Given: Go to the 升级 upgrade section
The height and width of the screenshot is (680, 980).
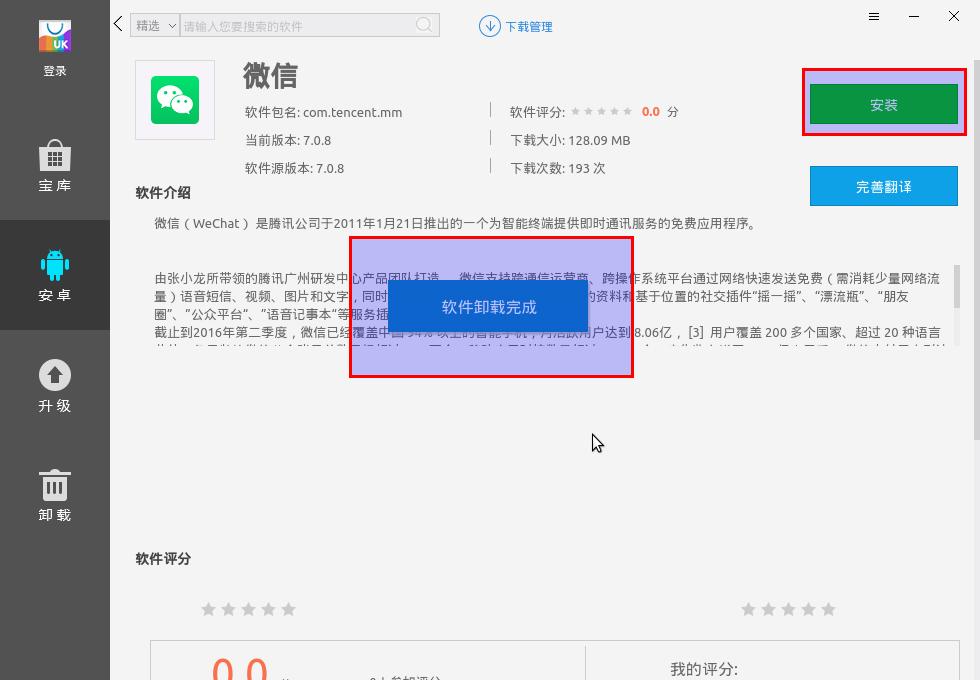Looking at the screenshot, I should tap(55, 386).
